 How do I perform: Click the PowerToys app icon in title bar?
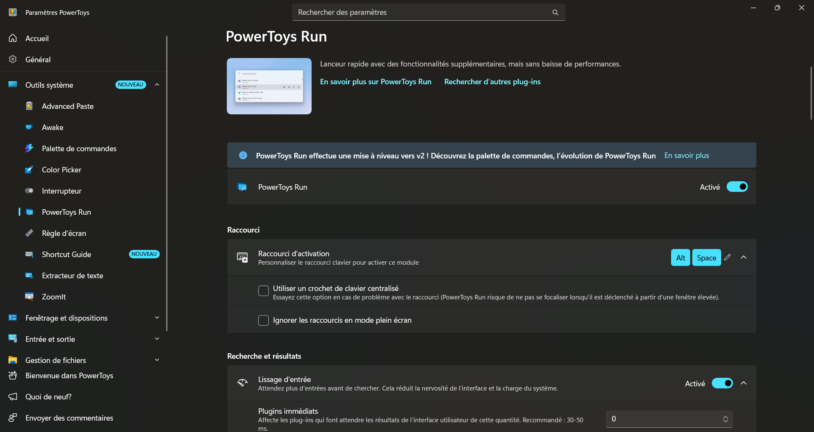pos(13,12)
